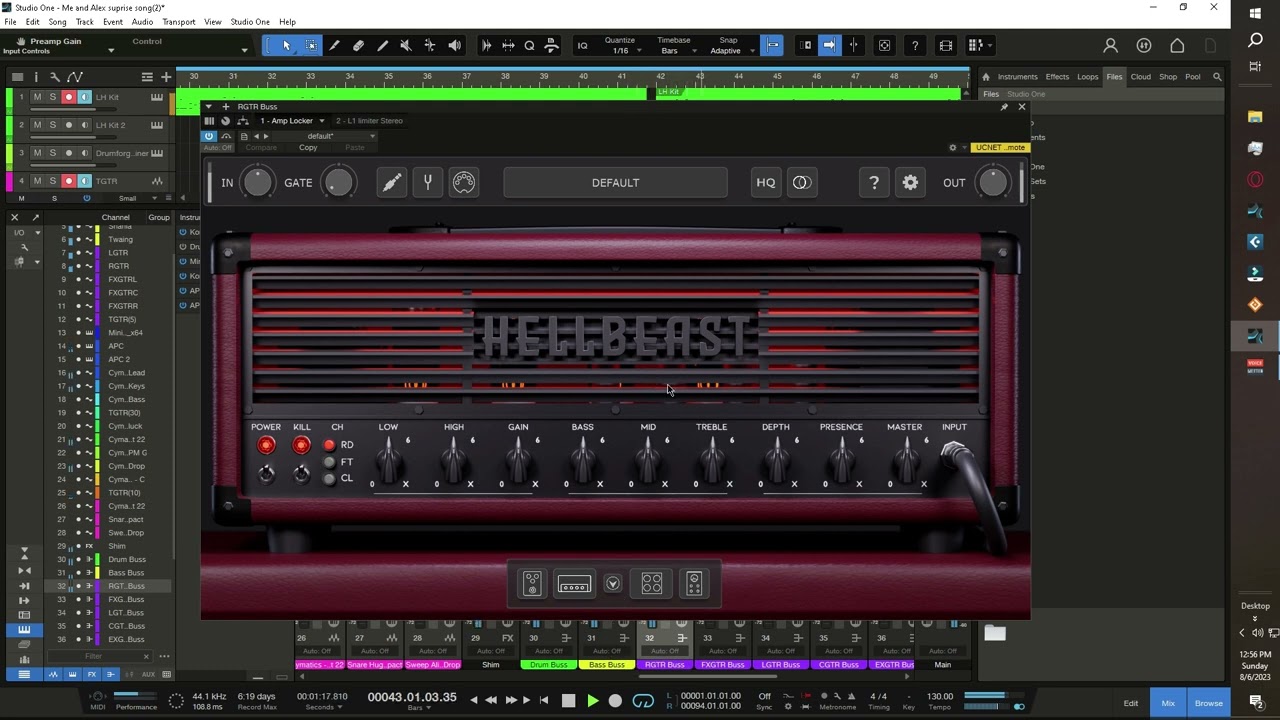Start playback with the Play button
This screenshot has width=1280, height=720.
(592, 701)
